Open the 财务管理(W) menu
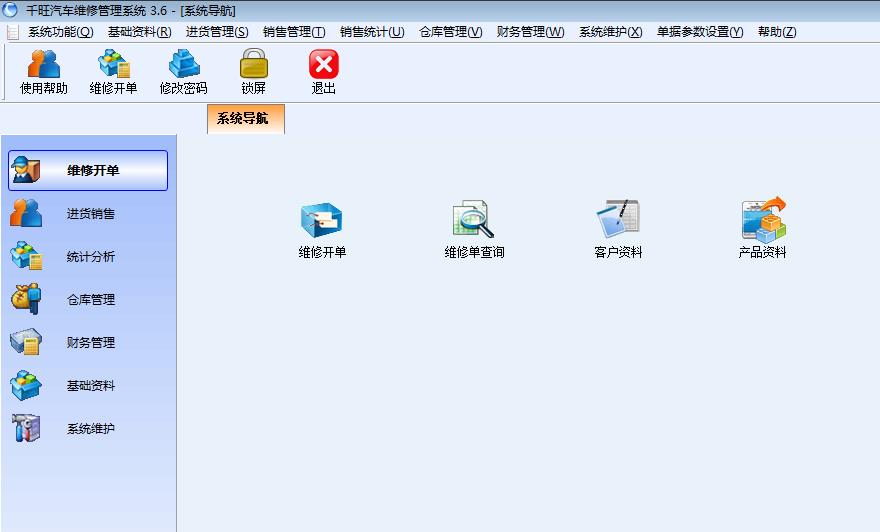Image resolution: width=880 pixels, height=532 pixels. [530, 32]
